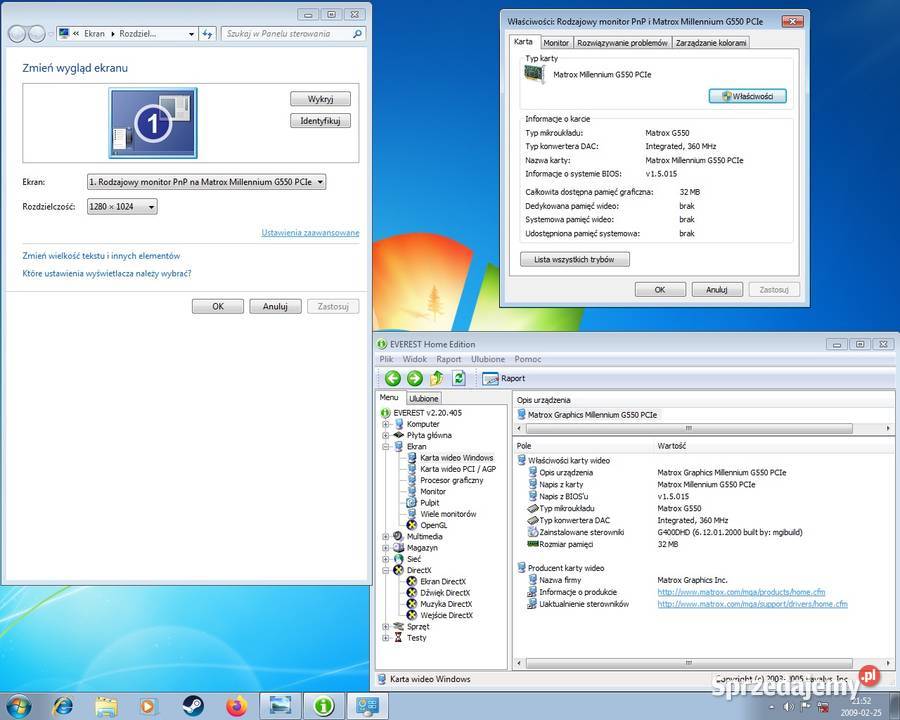Select OpenGL item in EVEREST tree
The width and height of the screenshot is (900, 720).
pos(433,525)
